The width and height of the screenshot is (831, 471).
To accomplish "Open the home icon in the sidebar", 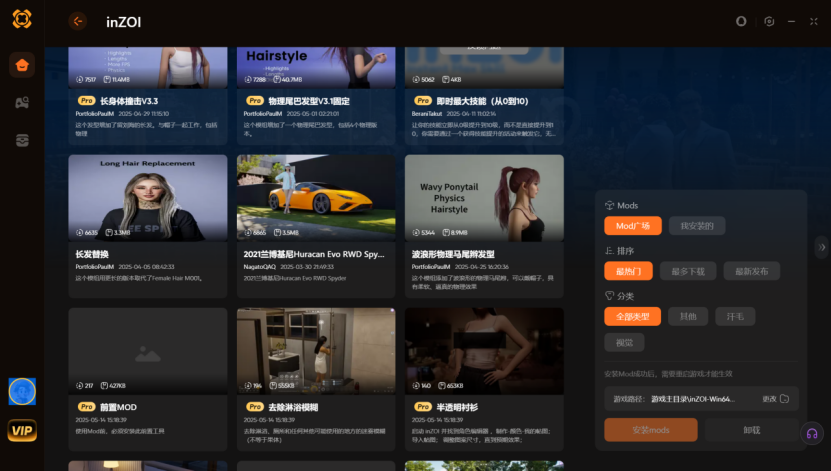I will click(x=22, y=65).
